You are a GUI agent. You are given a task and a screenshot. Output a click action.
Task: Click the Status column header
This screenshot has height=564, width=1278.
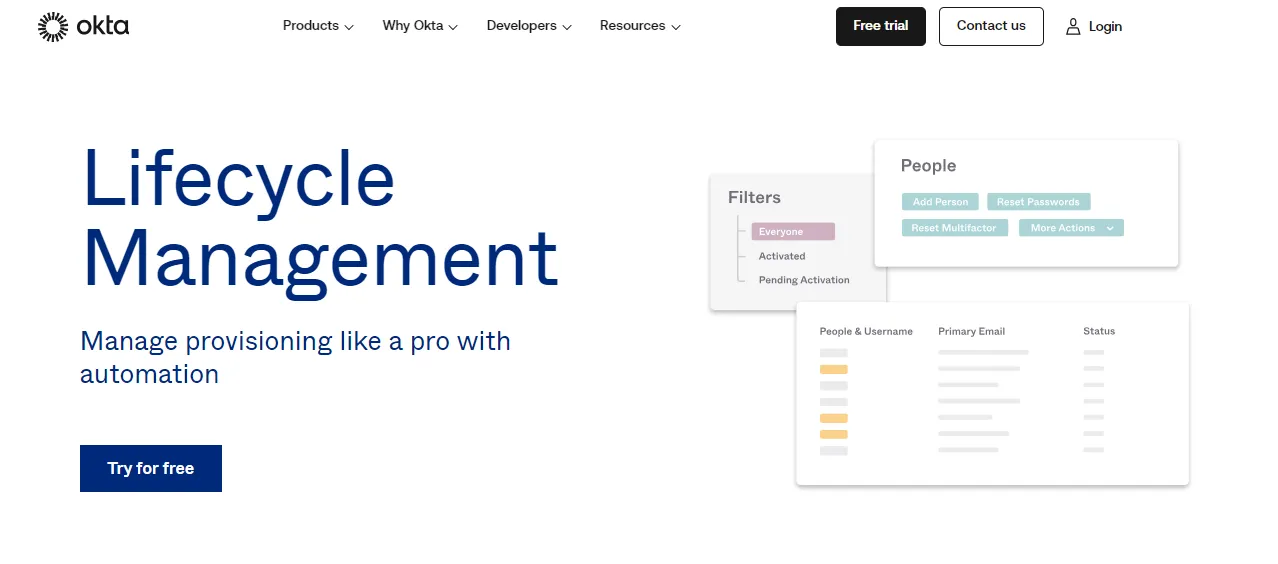1099,331
